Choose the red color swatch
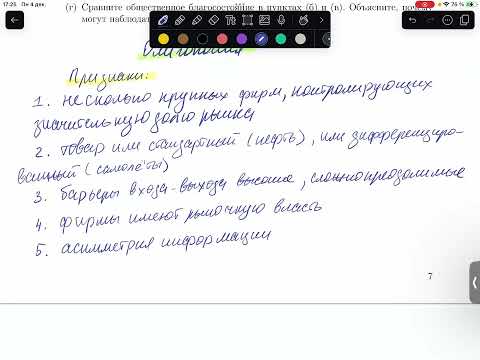This screenshot has height=360, width=480. tap(222, 39)
